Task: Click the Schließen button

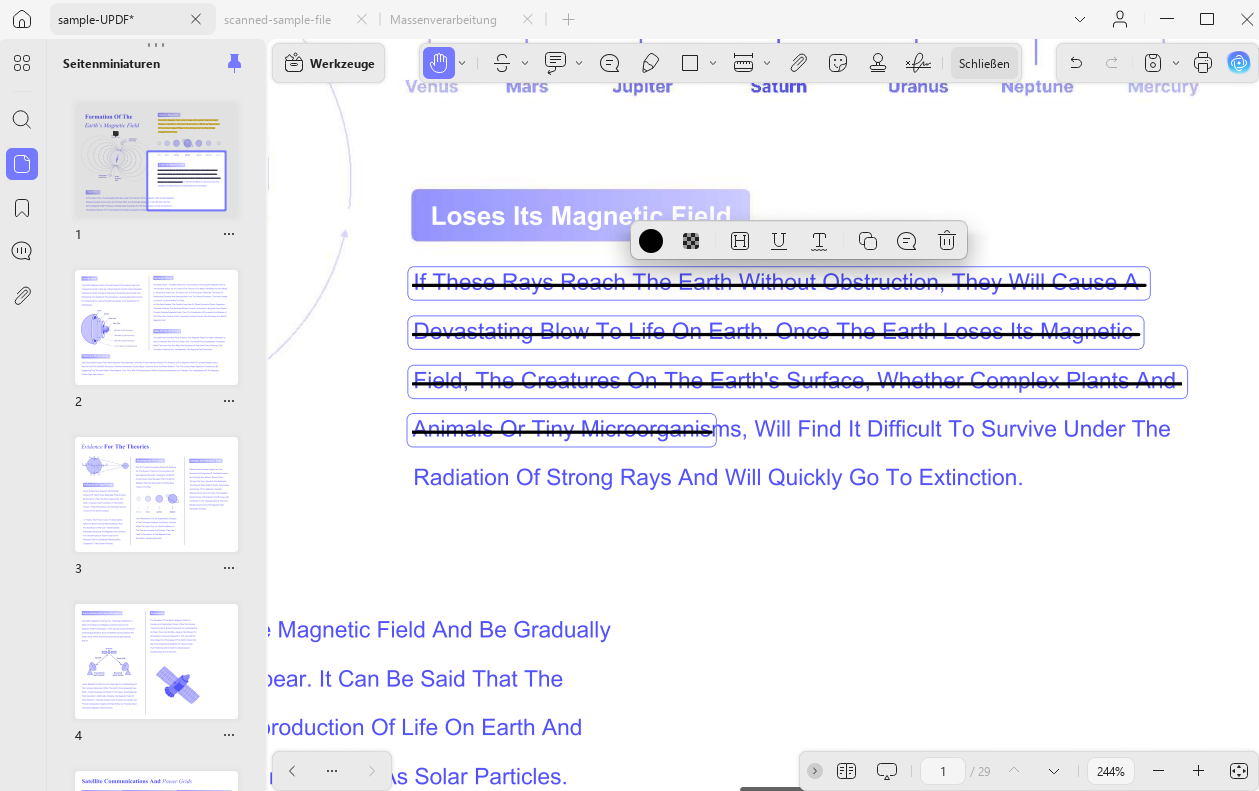Action: (984, 63)
